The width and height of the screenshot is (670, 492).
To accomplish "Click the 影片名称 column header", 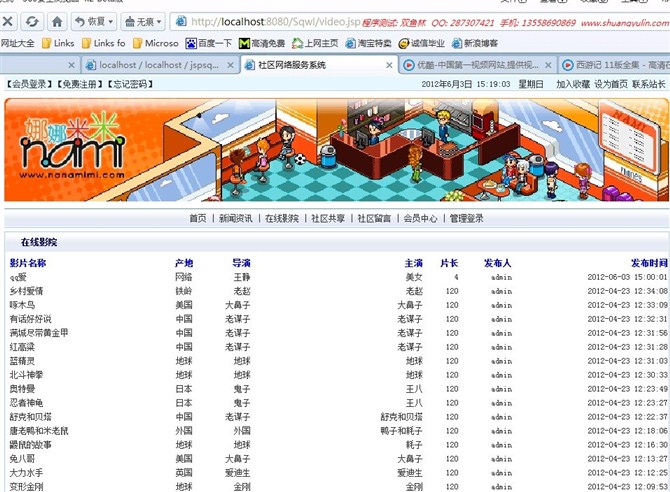I will [x=28, y=263].
